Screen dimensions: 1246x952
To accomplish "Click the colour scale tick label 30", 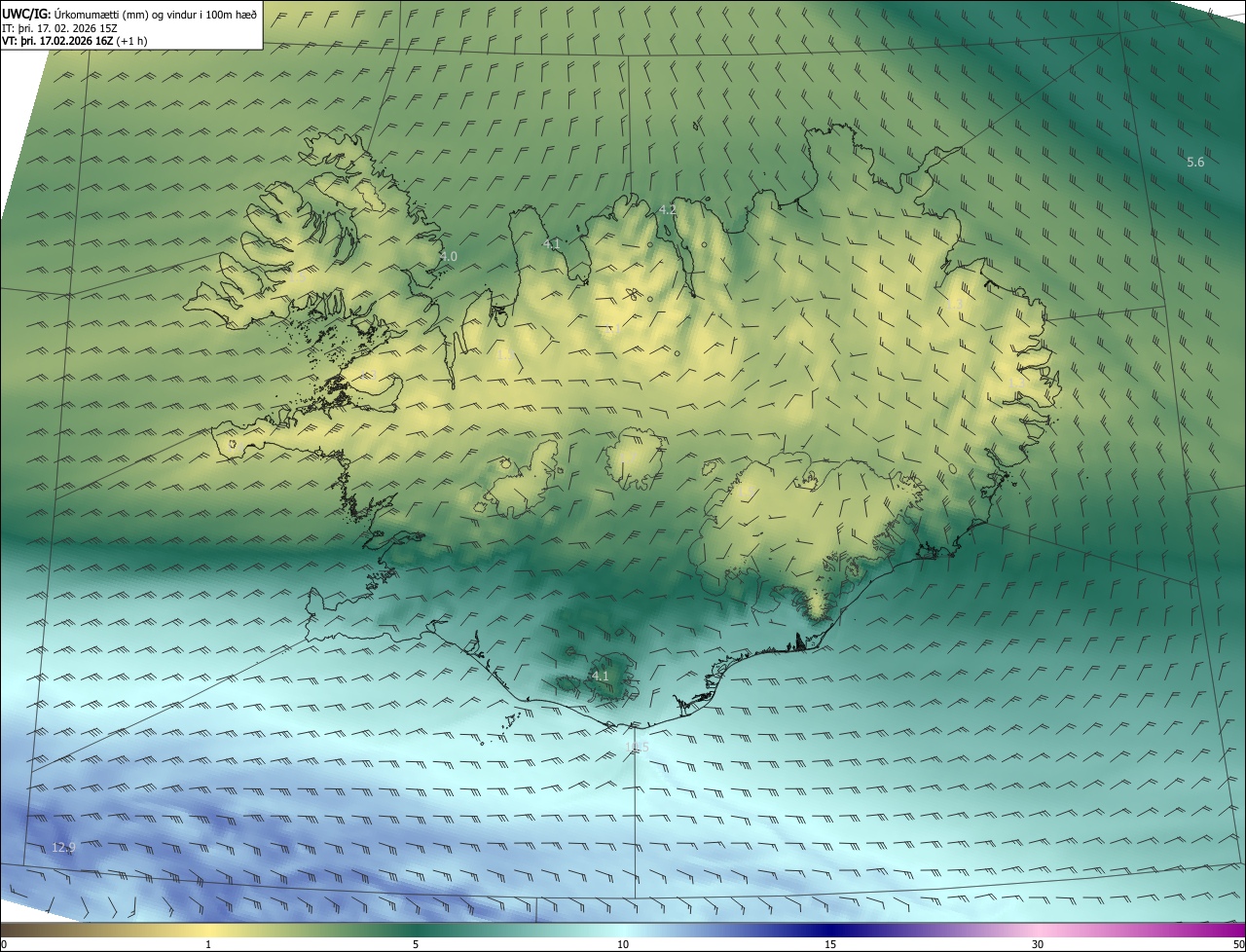I will pos(1038,944).
